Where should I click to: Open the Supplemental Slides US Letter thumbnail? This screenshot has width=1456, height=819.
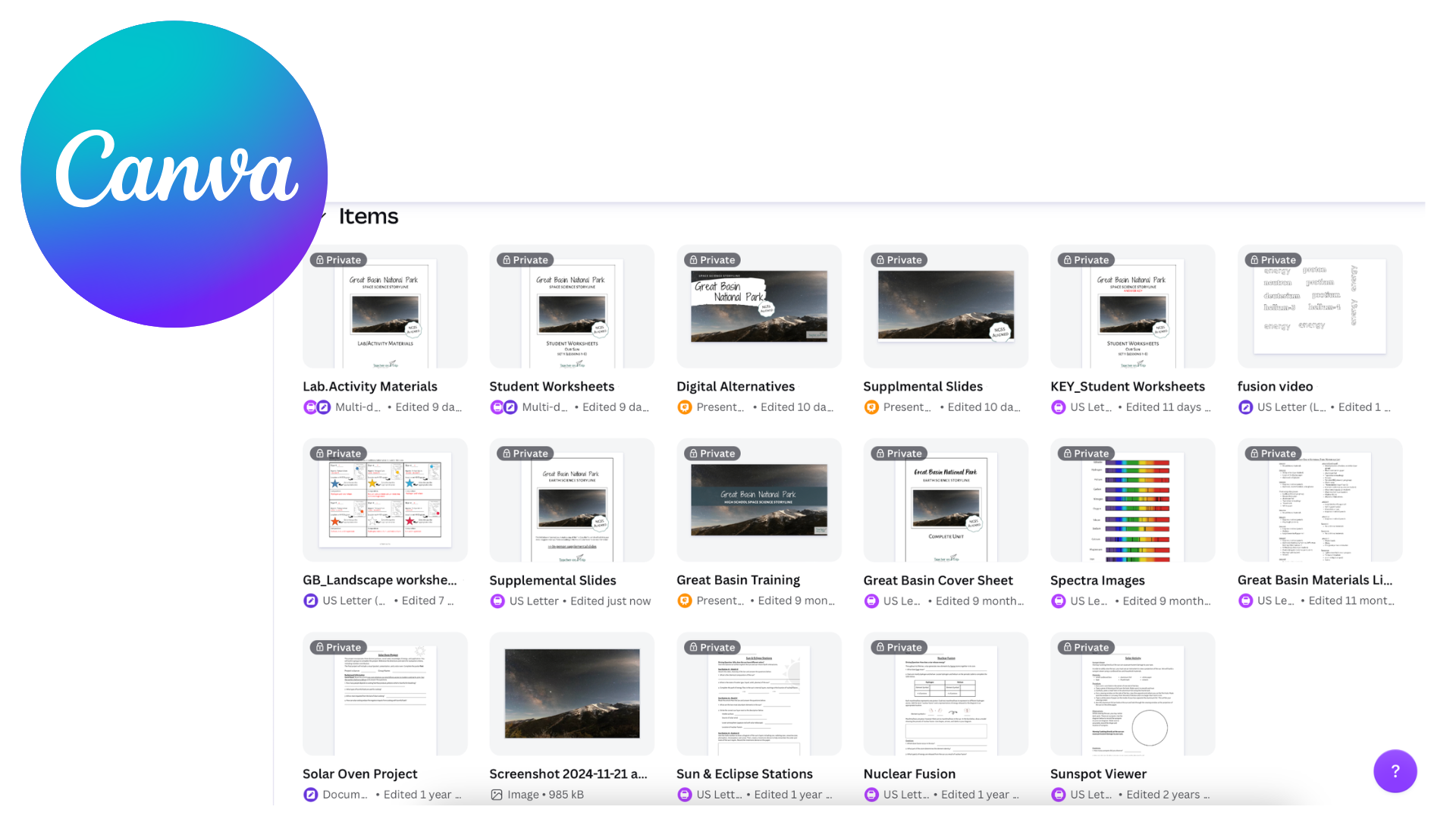pos(572,500)
